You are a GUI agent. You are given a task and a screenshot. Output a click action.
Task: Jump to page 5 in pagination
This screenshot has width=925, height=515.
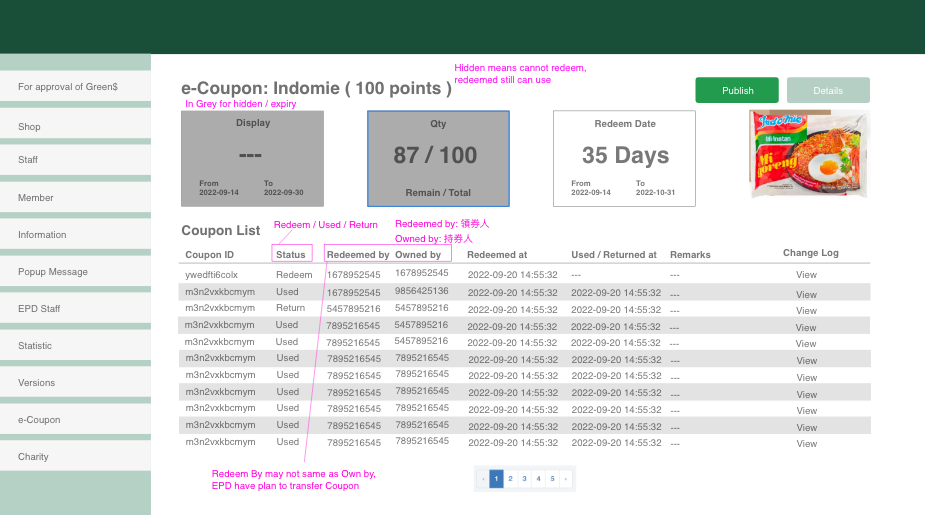[x=552, y=479]
